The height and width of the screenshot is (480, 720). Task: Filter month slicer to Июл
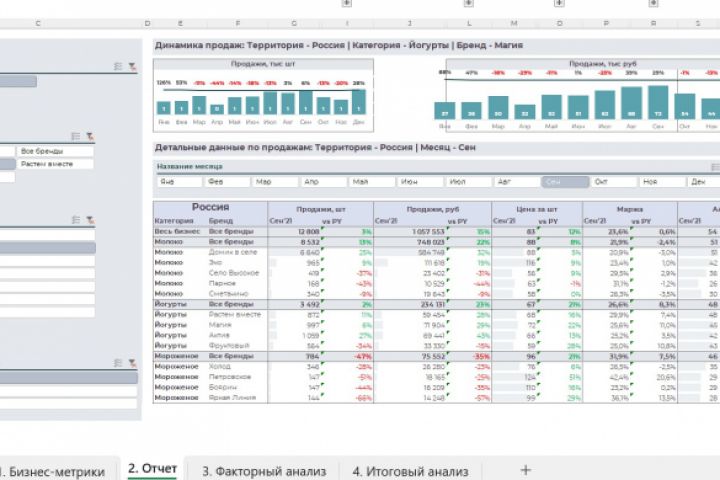469,182
